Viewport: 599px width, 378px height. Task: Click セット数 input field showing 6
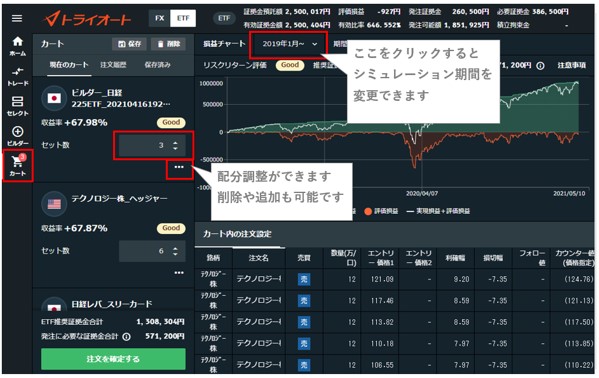point(152,251)
